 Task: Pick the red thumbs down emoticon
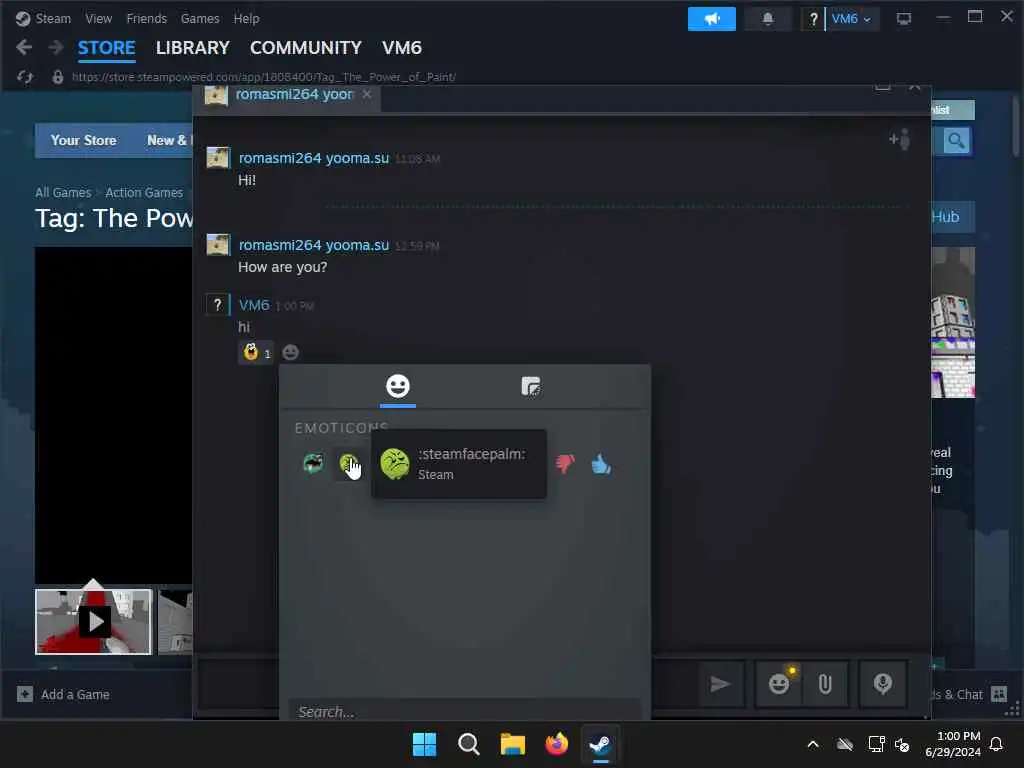(x=566, y=464)
